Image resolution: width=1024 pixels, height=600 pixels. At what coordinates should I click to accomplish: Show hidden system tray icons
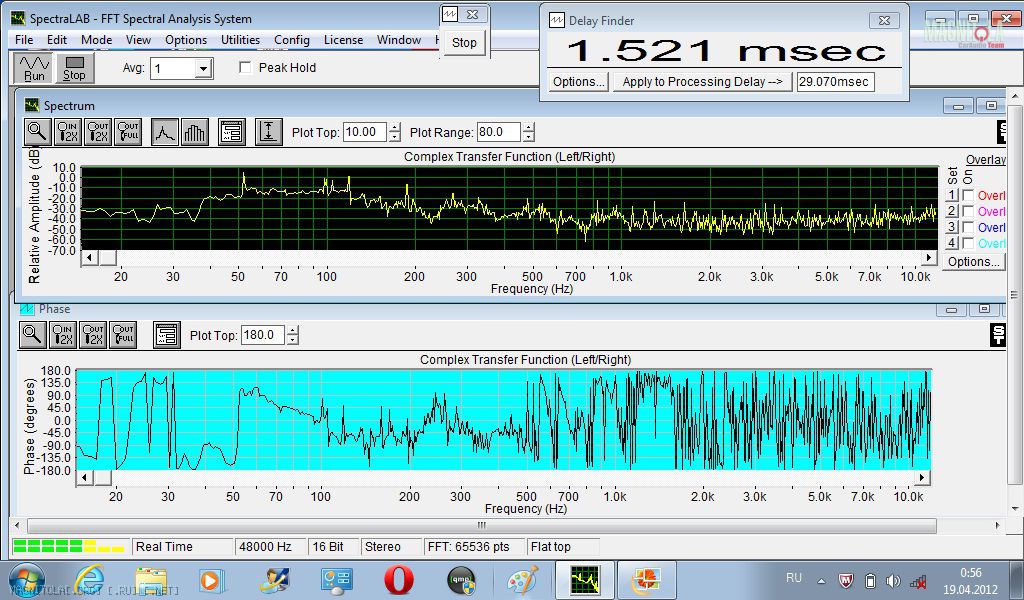822,580
